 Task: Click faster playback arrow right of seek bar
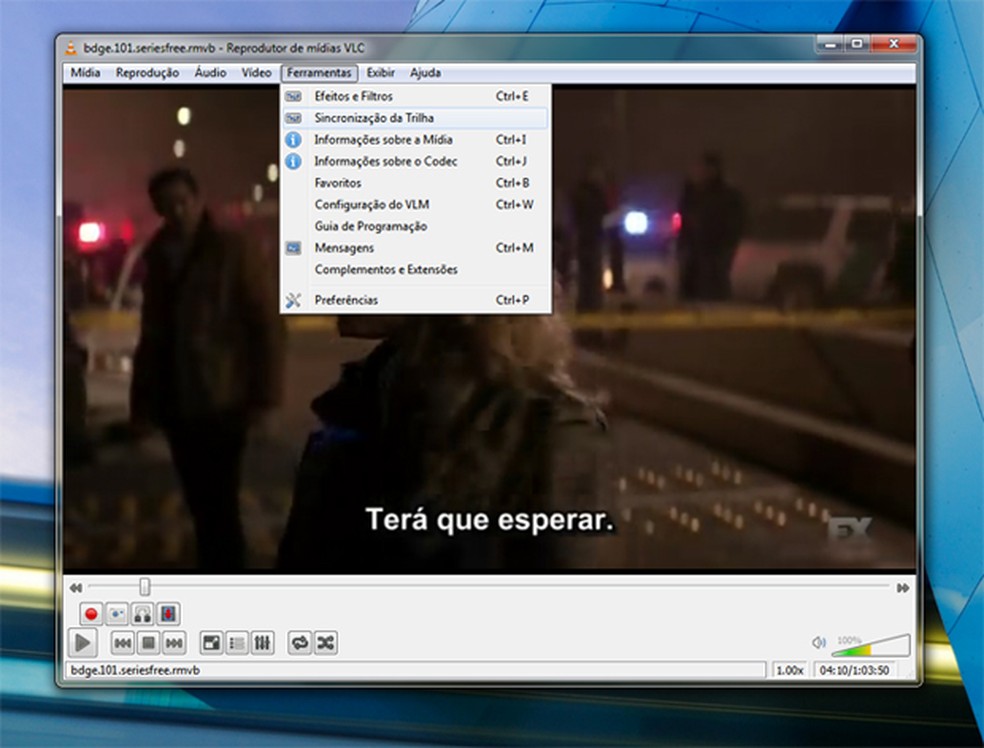[903, 588]
